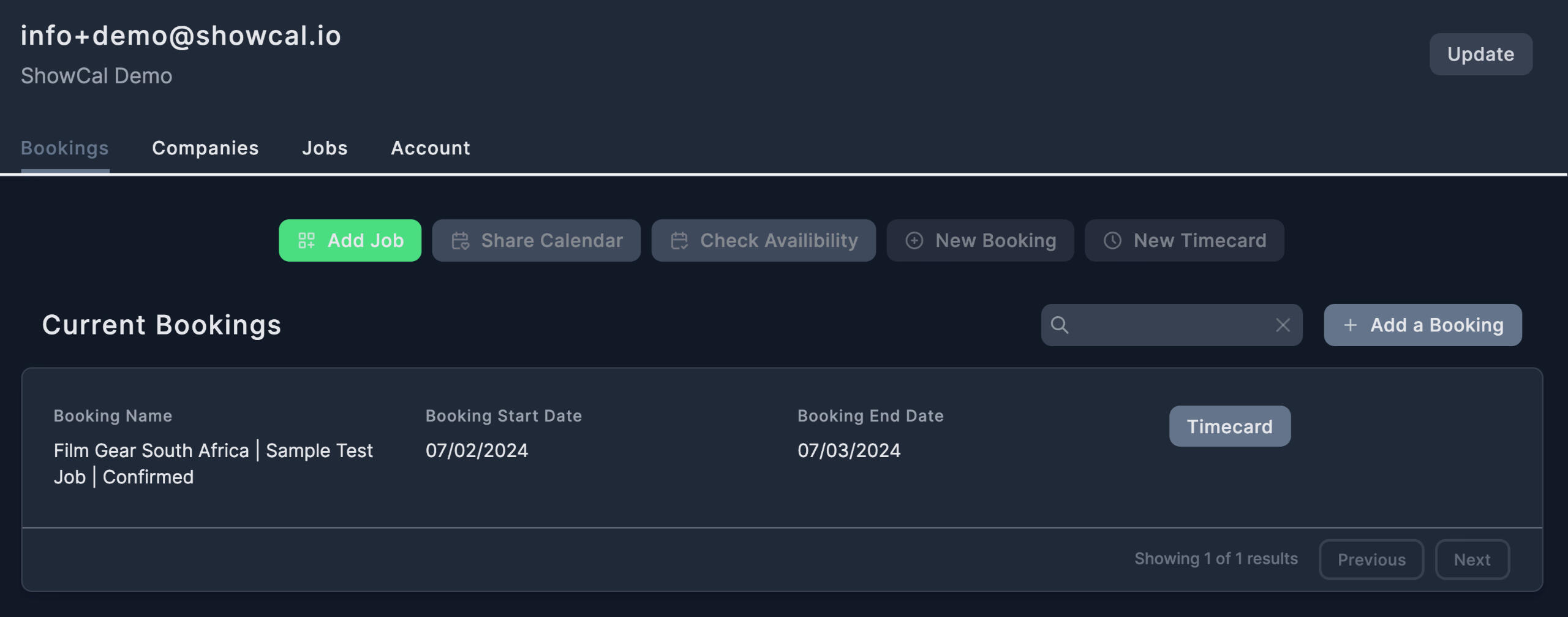
Task: Click the magnifying glass search icon
Action: (1060, 325)
